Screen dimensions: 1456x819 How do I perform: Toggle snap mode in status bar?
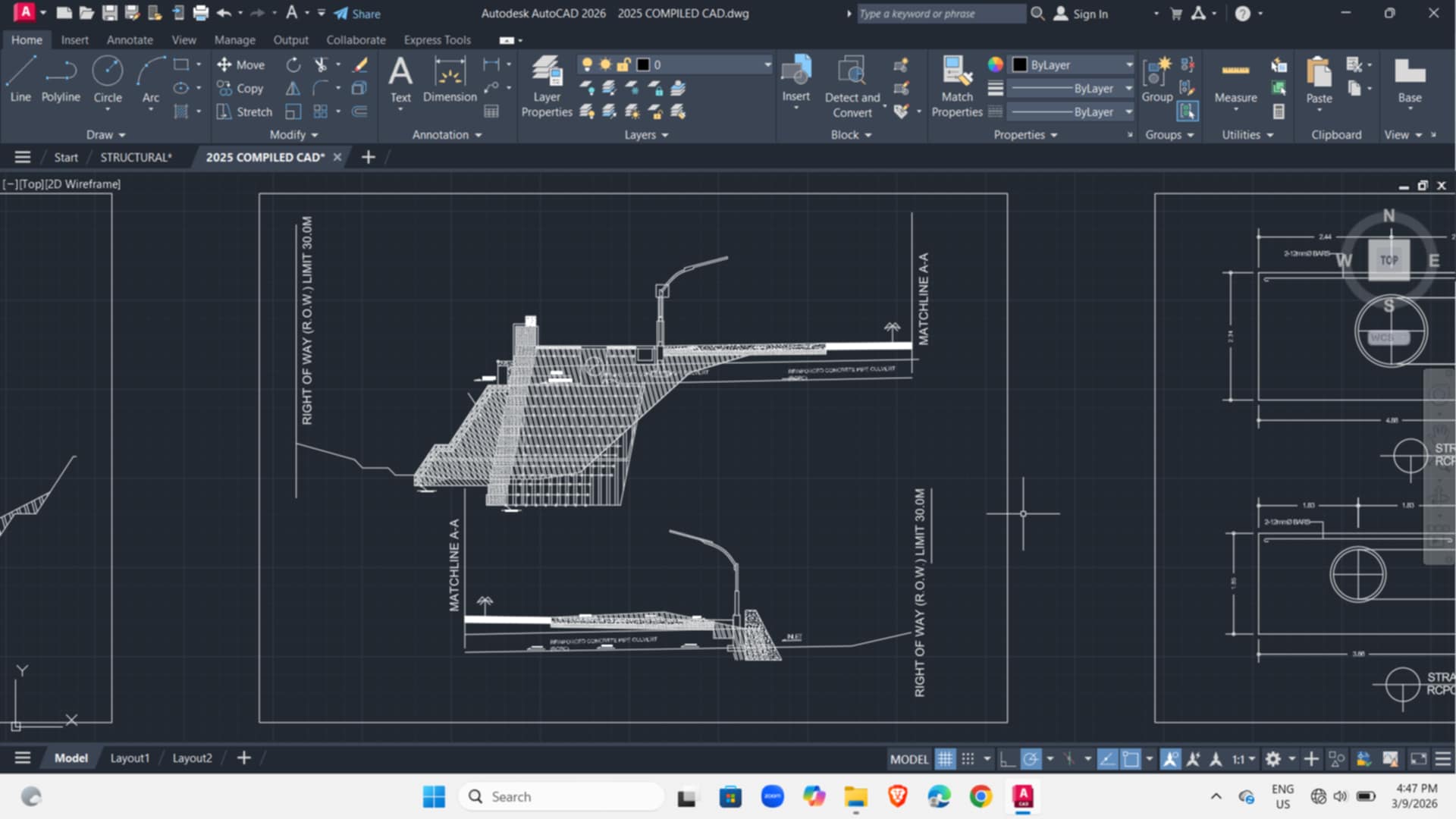968,758
